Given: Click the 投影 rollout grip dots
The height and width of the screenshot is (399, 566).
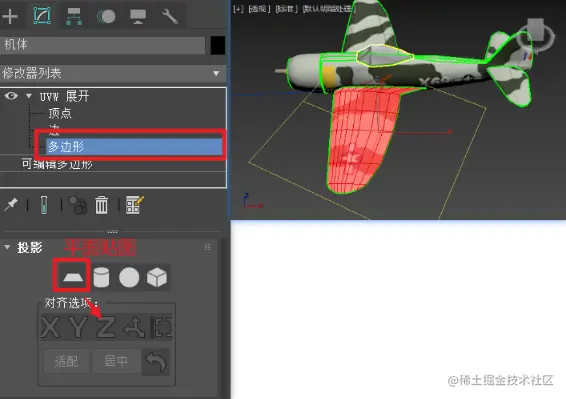Looking at the screenshot, I should pos(208,247).
